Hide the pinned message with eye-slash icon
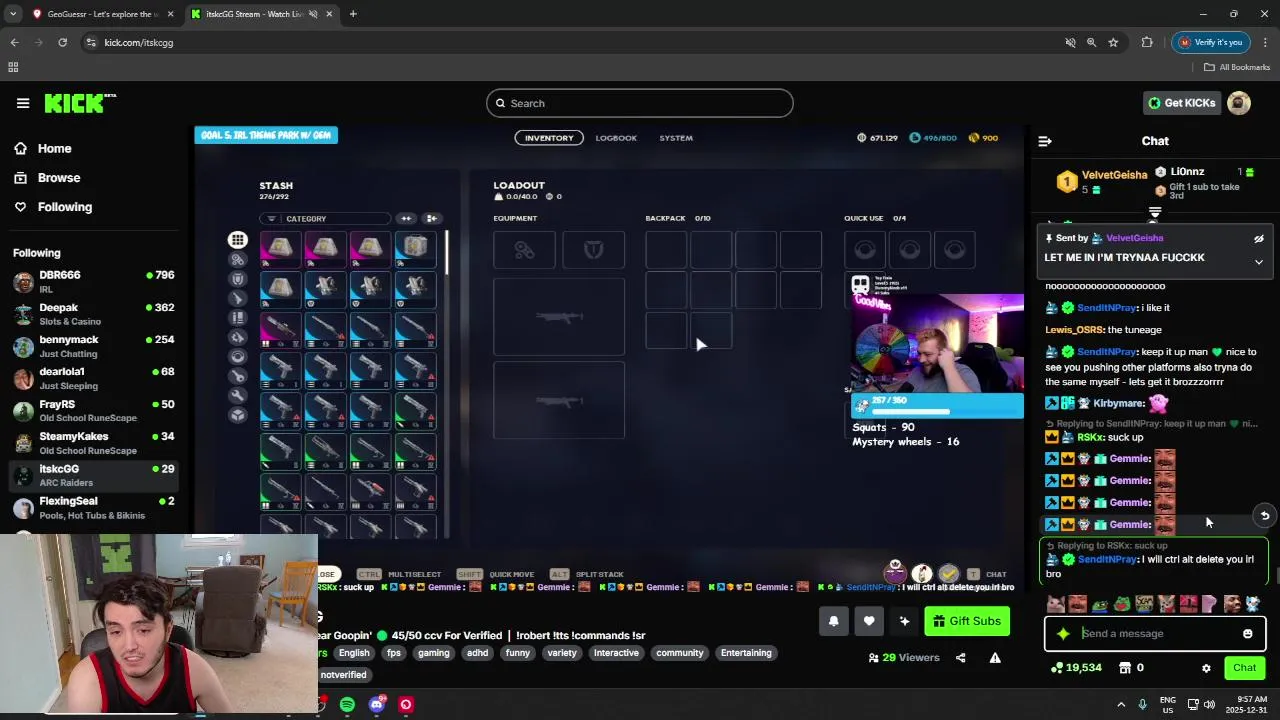The height and width of the screenshot is (720, 1280). tap(1259, 239)
